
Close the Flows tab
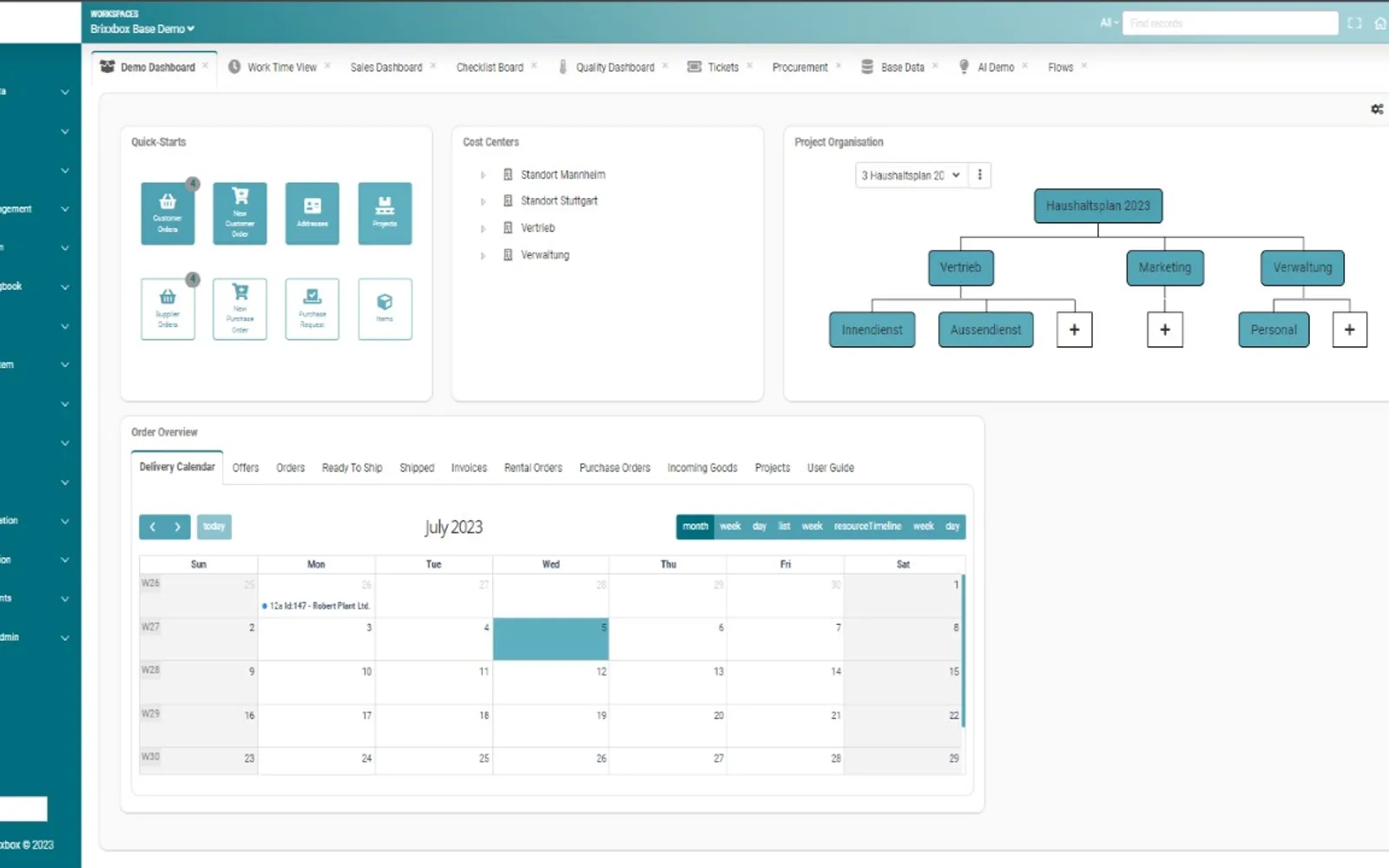1084,66
